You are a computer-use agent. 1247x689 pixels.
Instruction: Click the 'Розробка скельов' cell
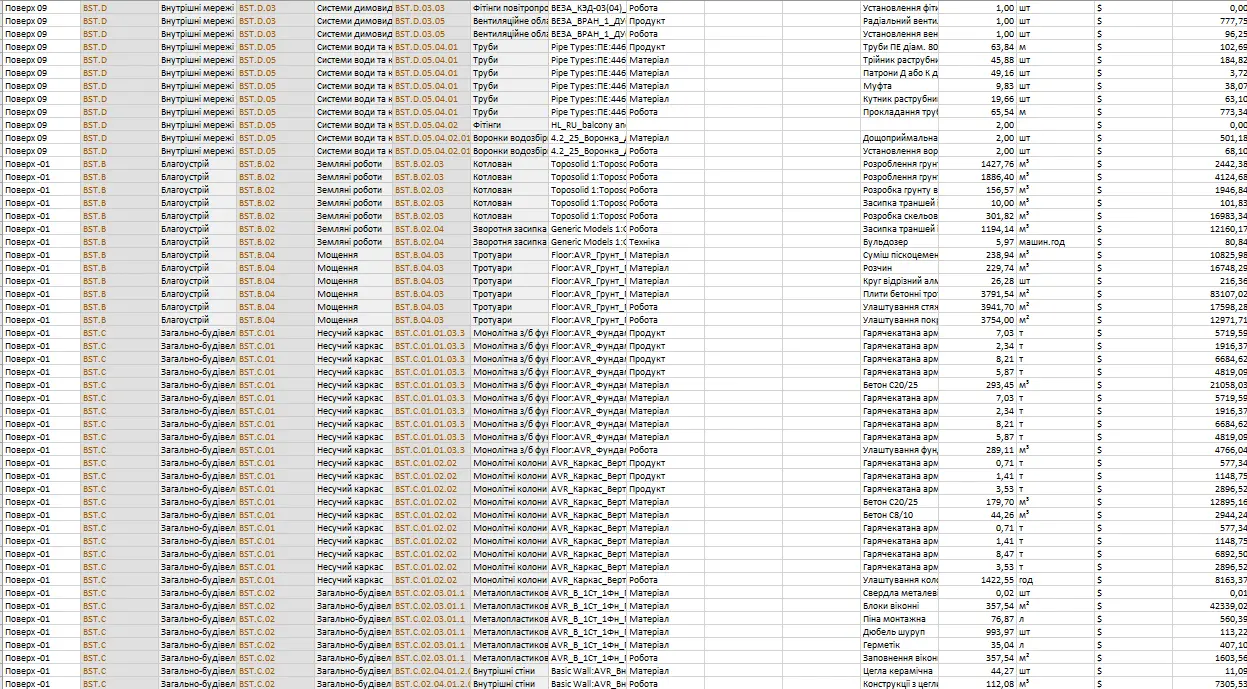[x=900, y=215]
